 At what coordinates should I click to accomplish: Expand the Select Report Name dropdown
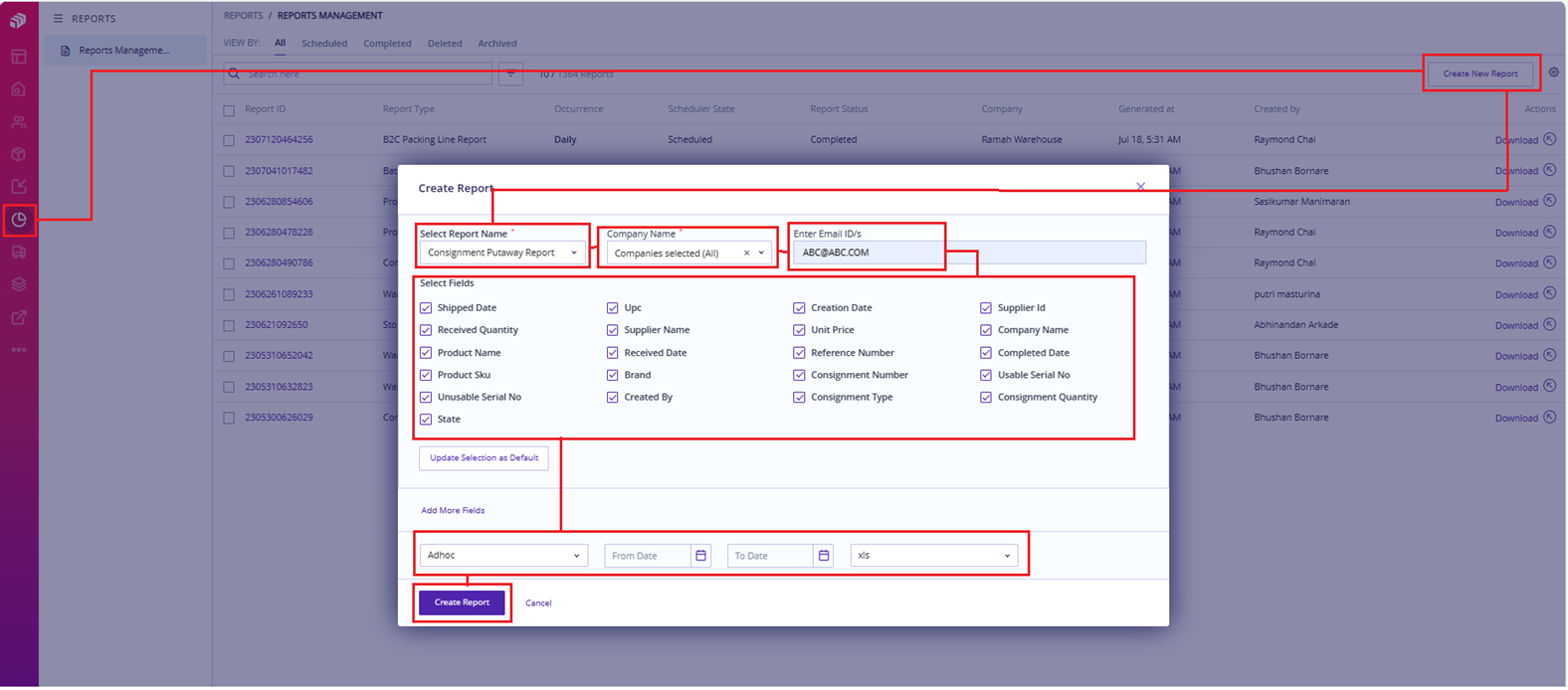501,254
